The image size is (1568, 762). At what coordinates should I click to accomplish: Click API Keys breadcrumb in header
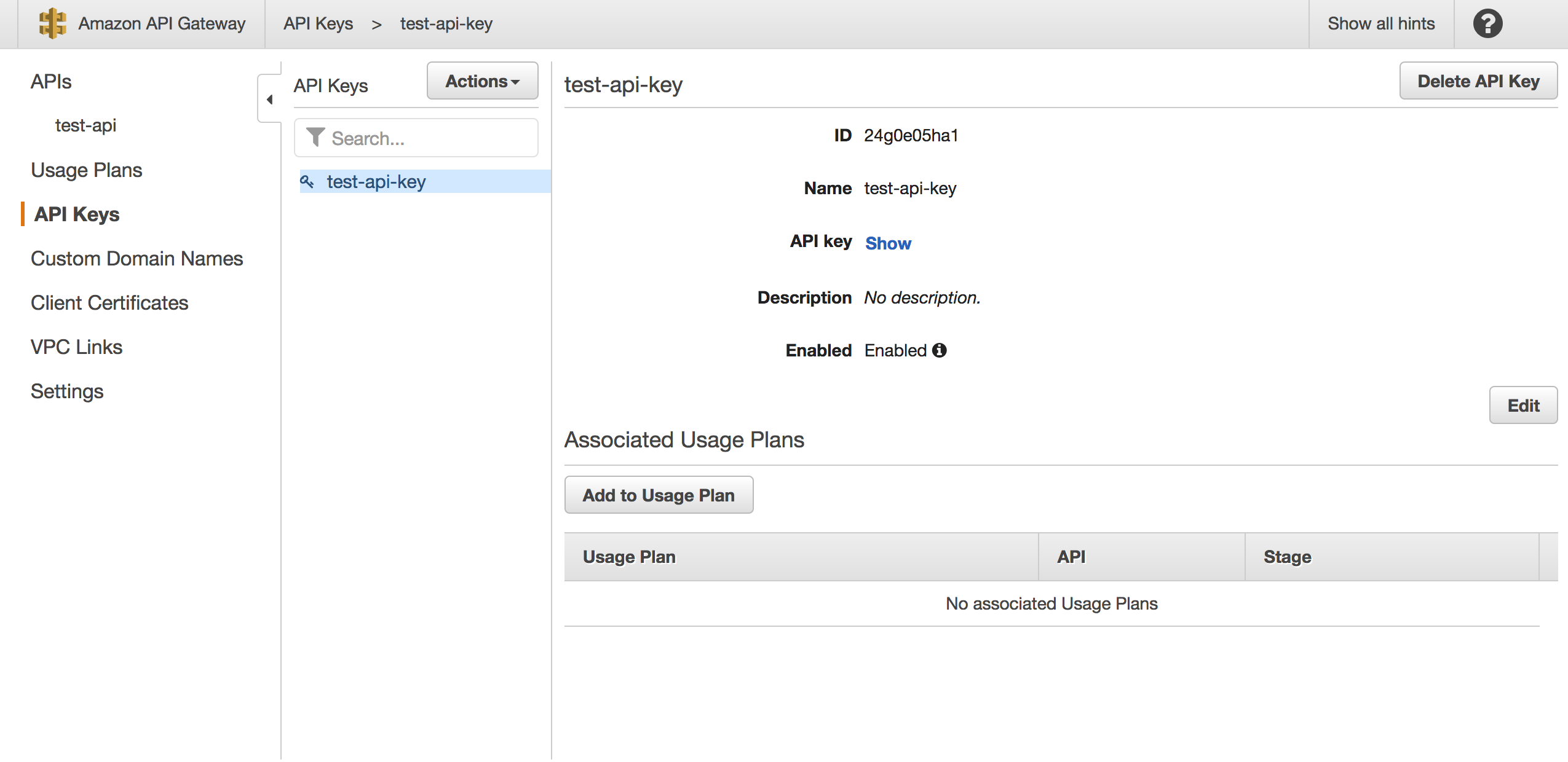(318, 23)
